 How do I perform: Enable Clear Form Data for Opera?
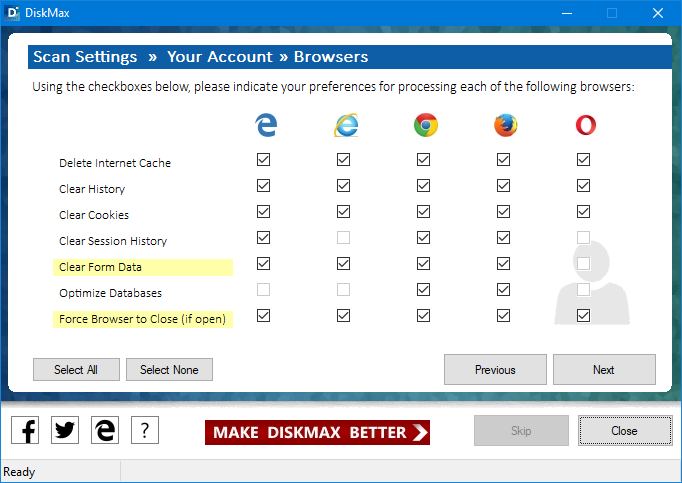tap(583, 264)
